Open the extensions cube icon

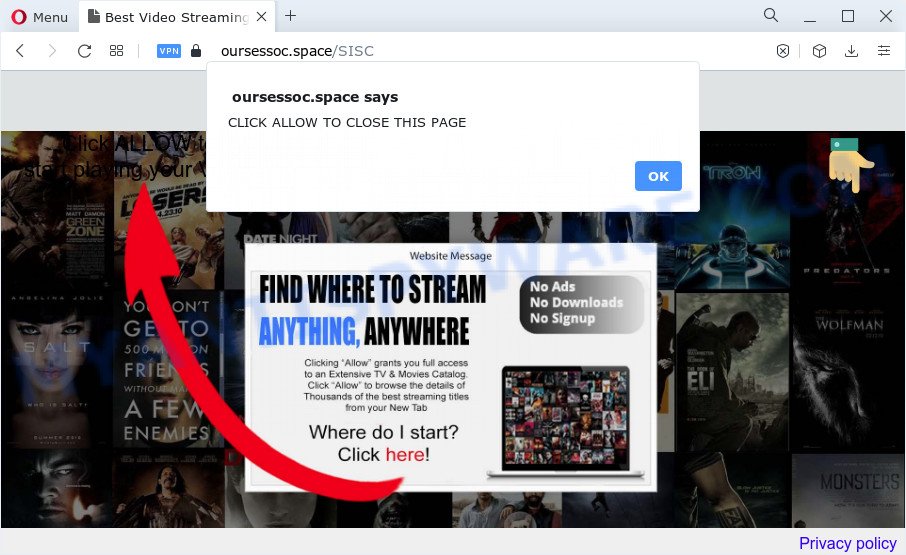pos(819,51)
